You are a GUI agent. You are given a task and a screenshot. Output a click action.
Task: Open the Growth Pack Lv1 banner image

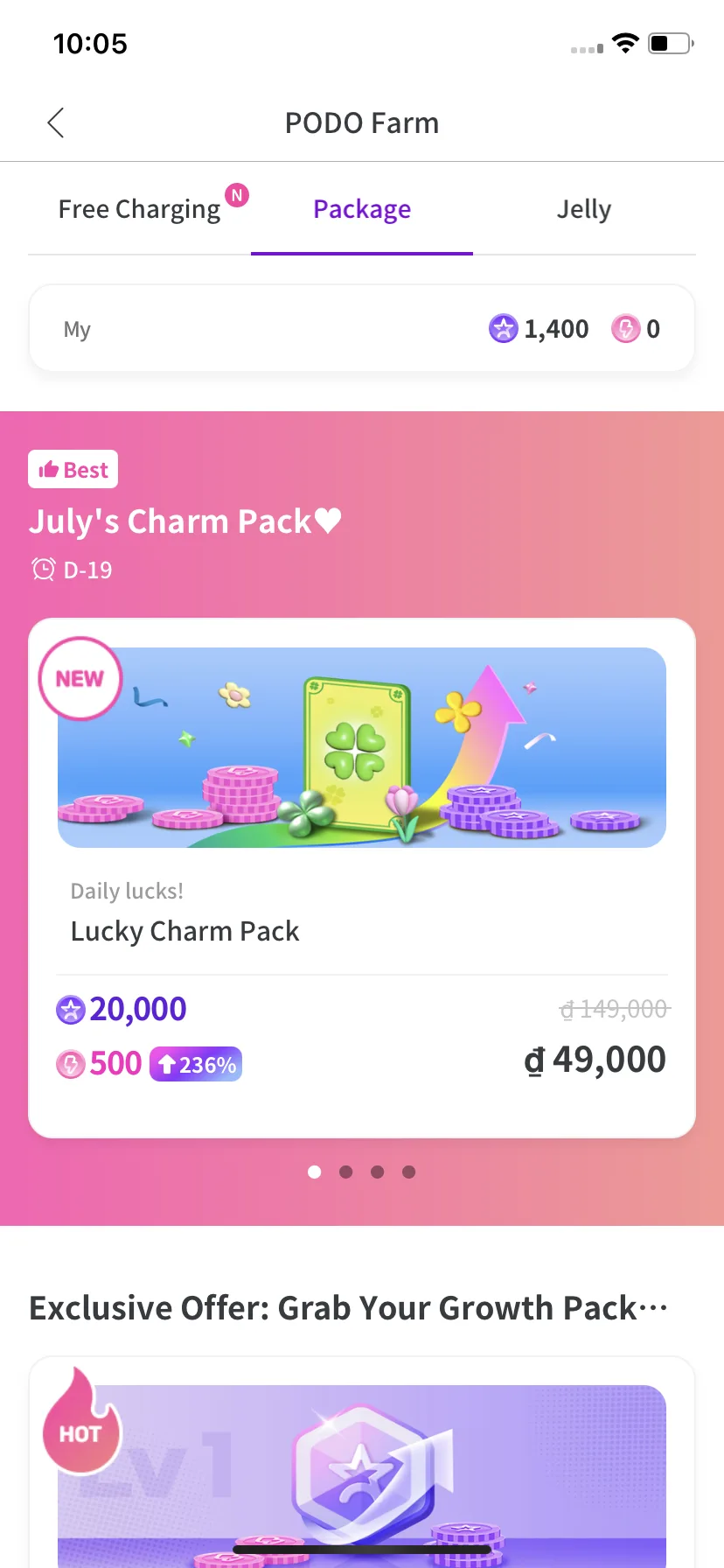[362, 1476]
